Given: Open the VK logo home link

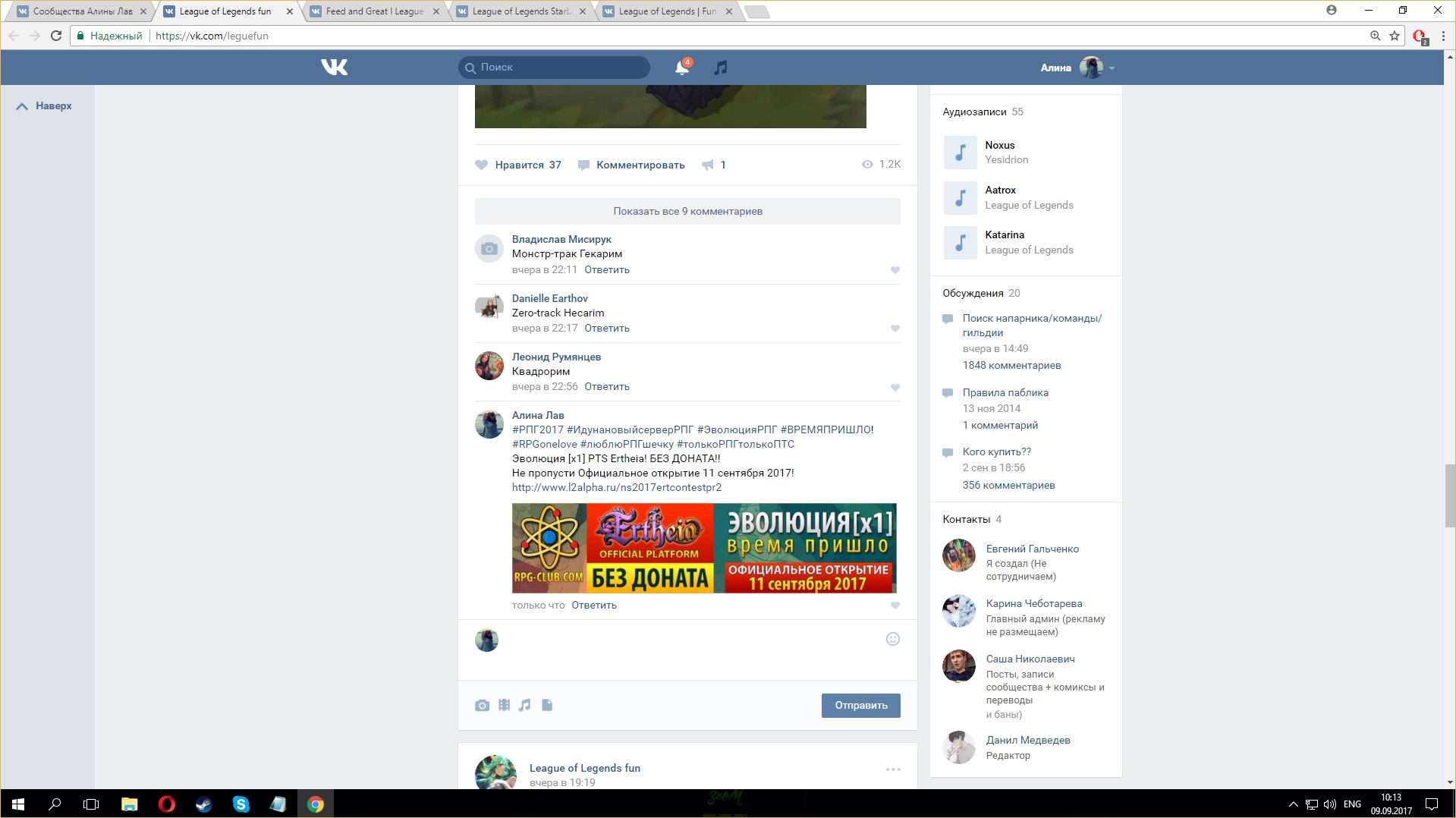Looking at the screenshot, I should point(334,68).
